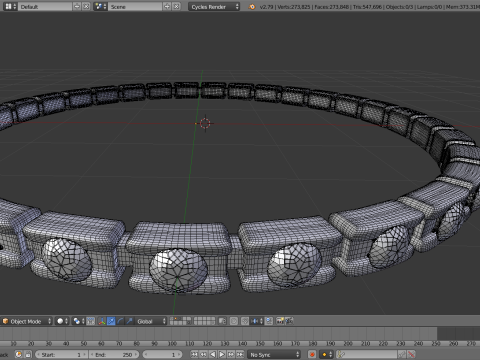The height and width of the screenshot is (360, 480).
Task: Play the animation forward
Action: (222, 354)
